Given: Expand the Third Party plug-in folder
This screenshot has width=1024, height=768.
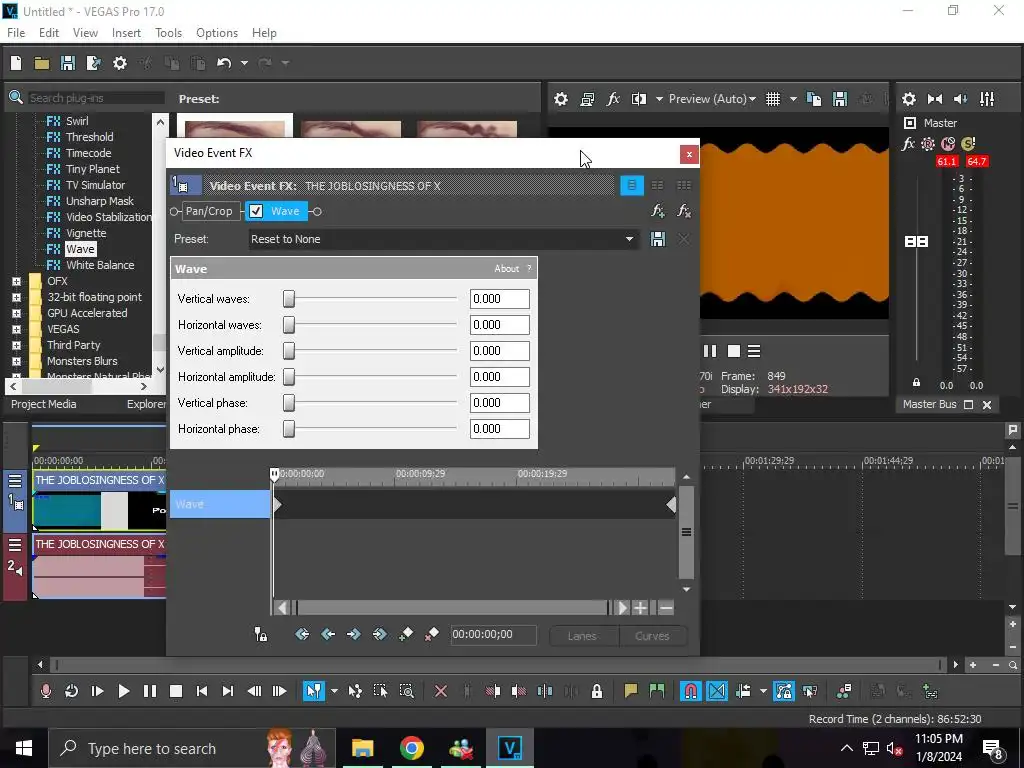Looking at the screenshot, I should [16, 345].
